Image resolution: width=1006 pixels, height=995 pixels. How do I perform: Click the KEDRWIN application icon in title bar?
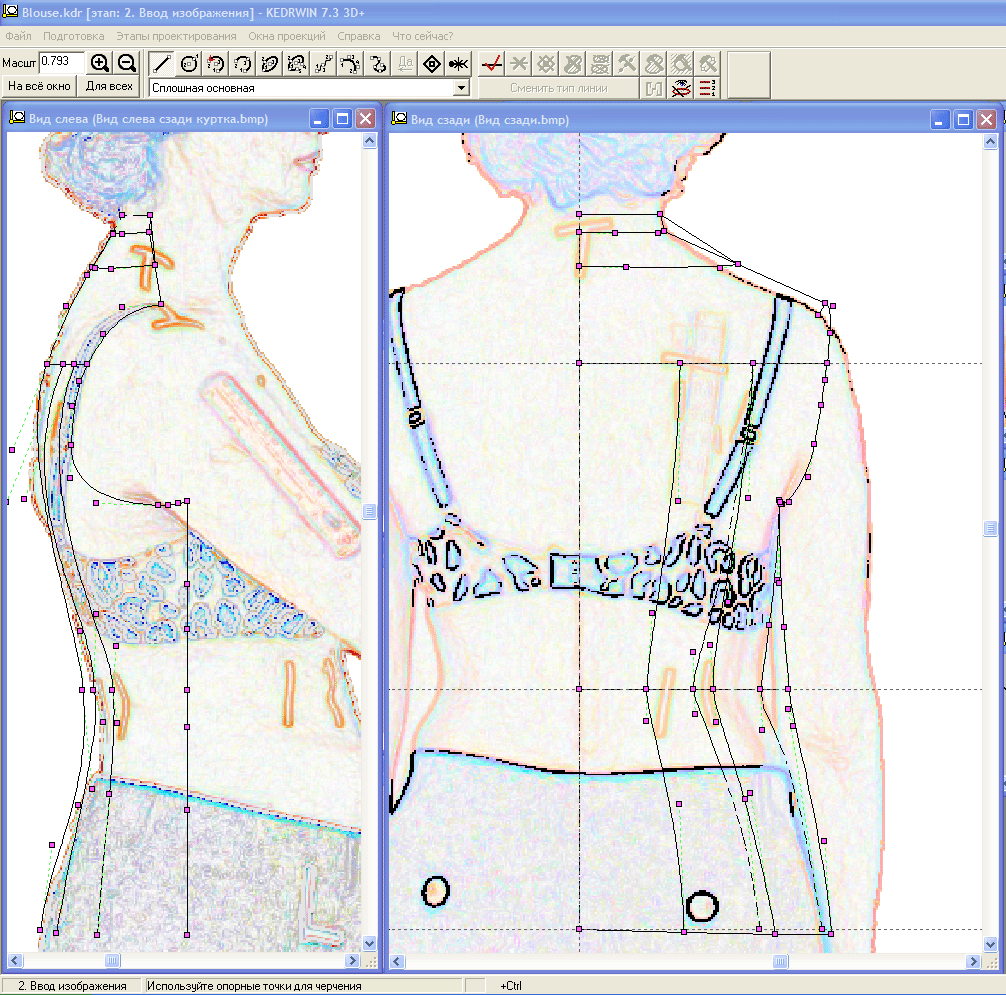(10, 12)
